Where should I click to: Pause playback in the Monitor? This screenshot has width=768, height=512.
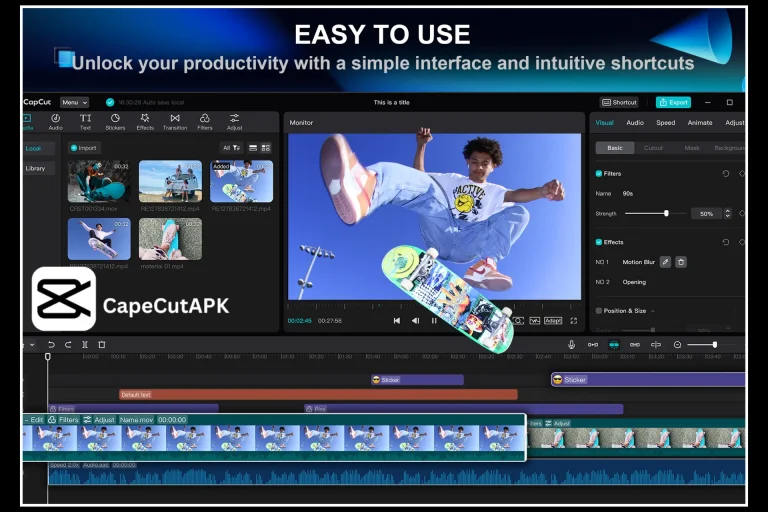434,321
